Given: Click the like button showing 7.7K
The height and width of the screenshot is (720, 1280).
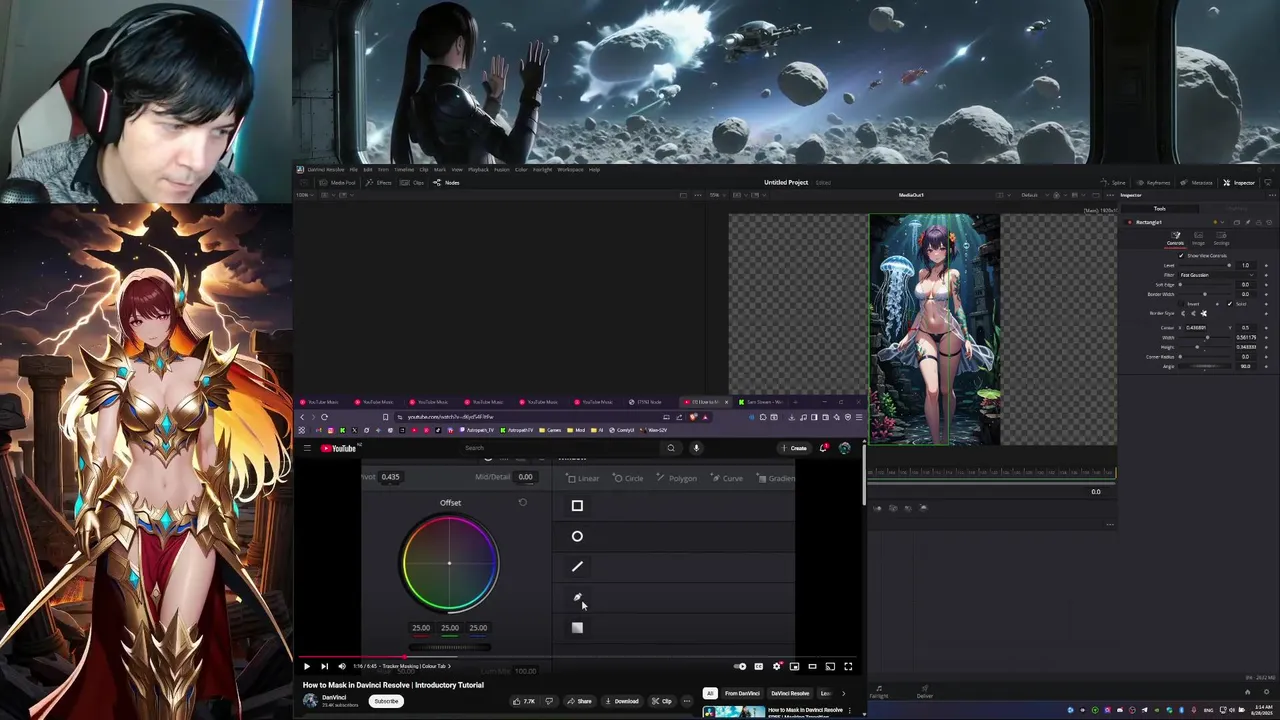Looking at the screenshot, I should [x=524, y=701].
